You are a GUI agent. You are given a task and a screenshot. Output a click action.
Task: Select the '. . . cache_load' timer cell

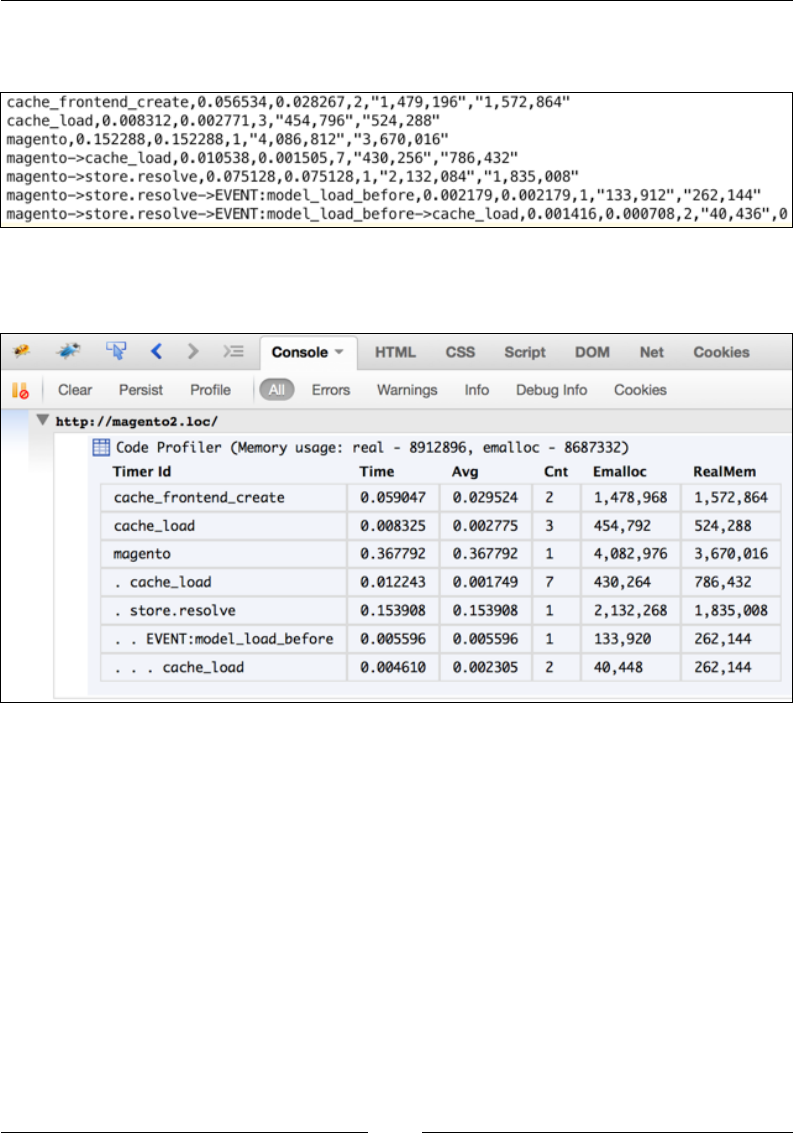tap(224, 668)
